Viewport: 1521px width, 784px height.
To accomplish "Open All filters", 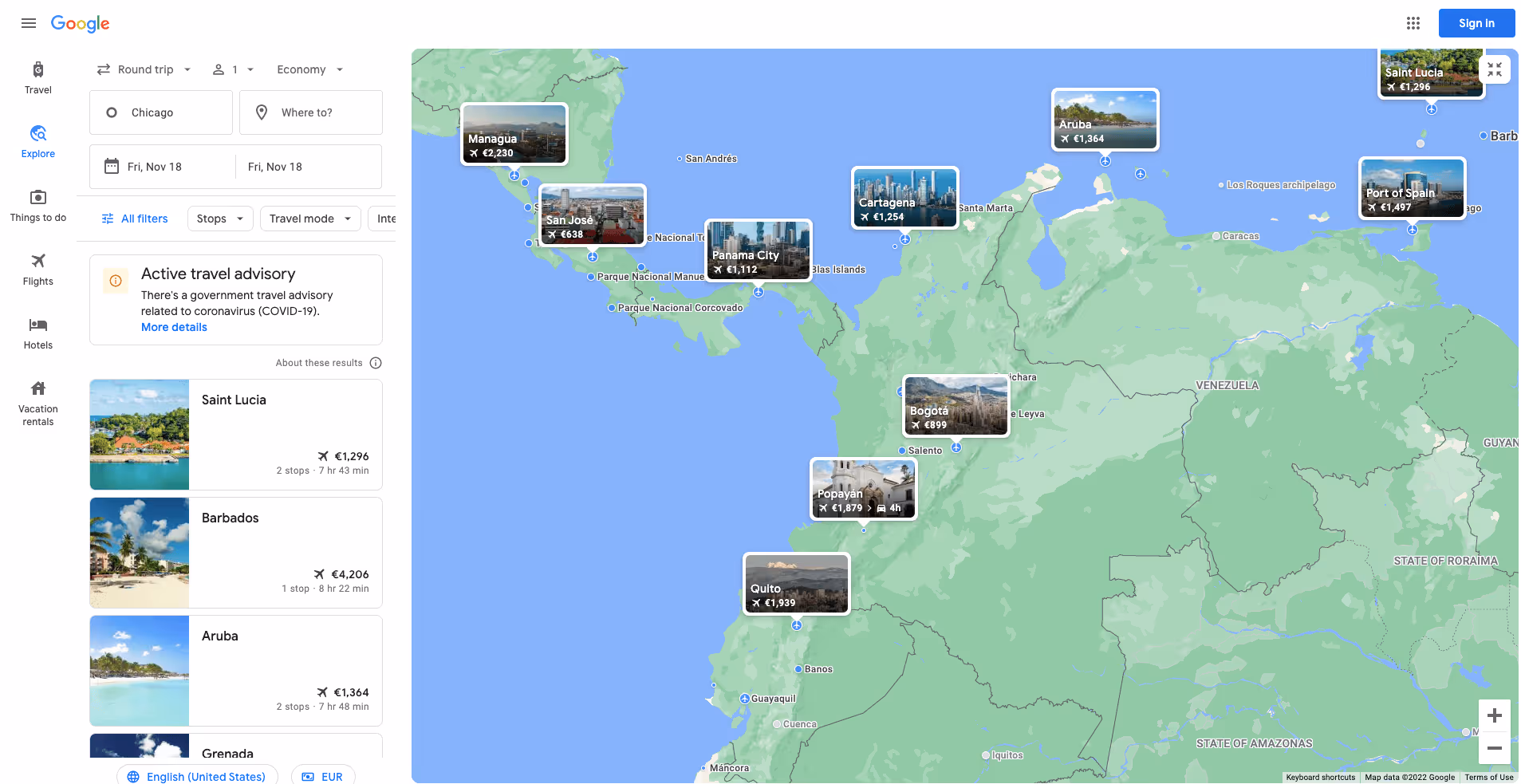I will [x=135, y=219].
